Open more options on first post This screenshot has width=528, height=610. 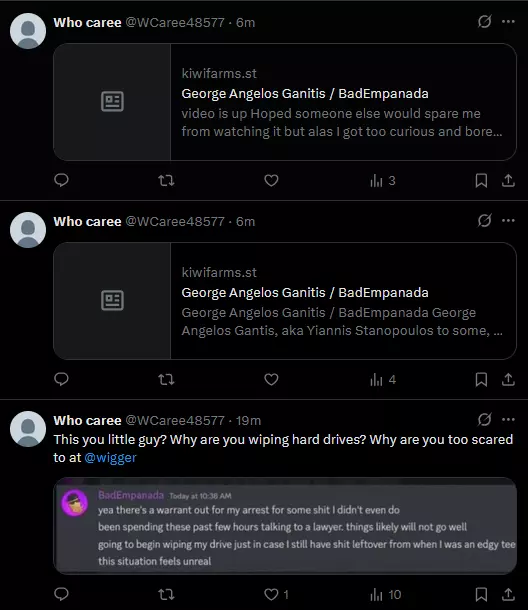coord(508,22)
